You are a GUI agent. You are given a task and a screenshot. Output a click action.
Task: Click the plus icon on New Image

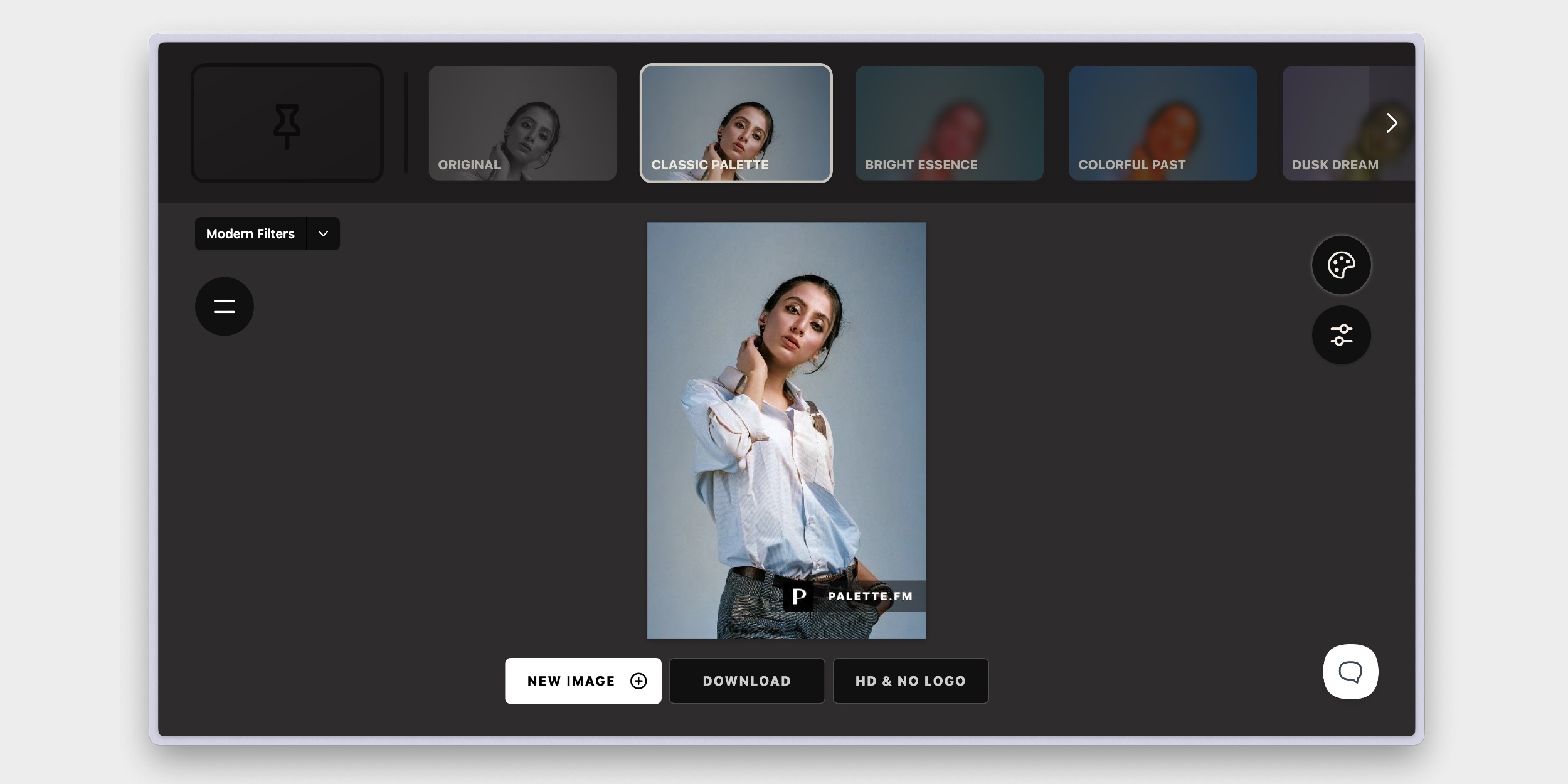click(638, 681)
